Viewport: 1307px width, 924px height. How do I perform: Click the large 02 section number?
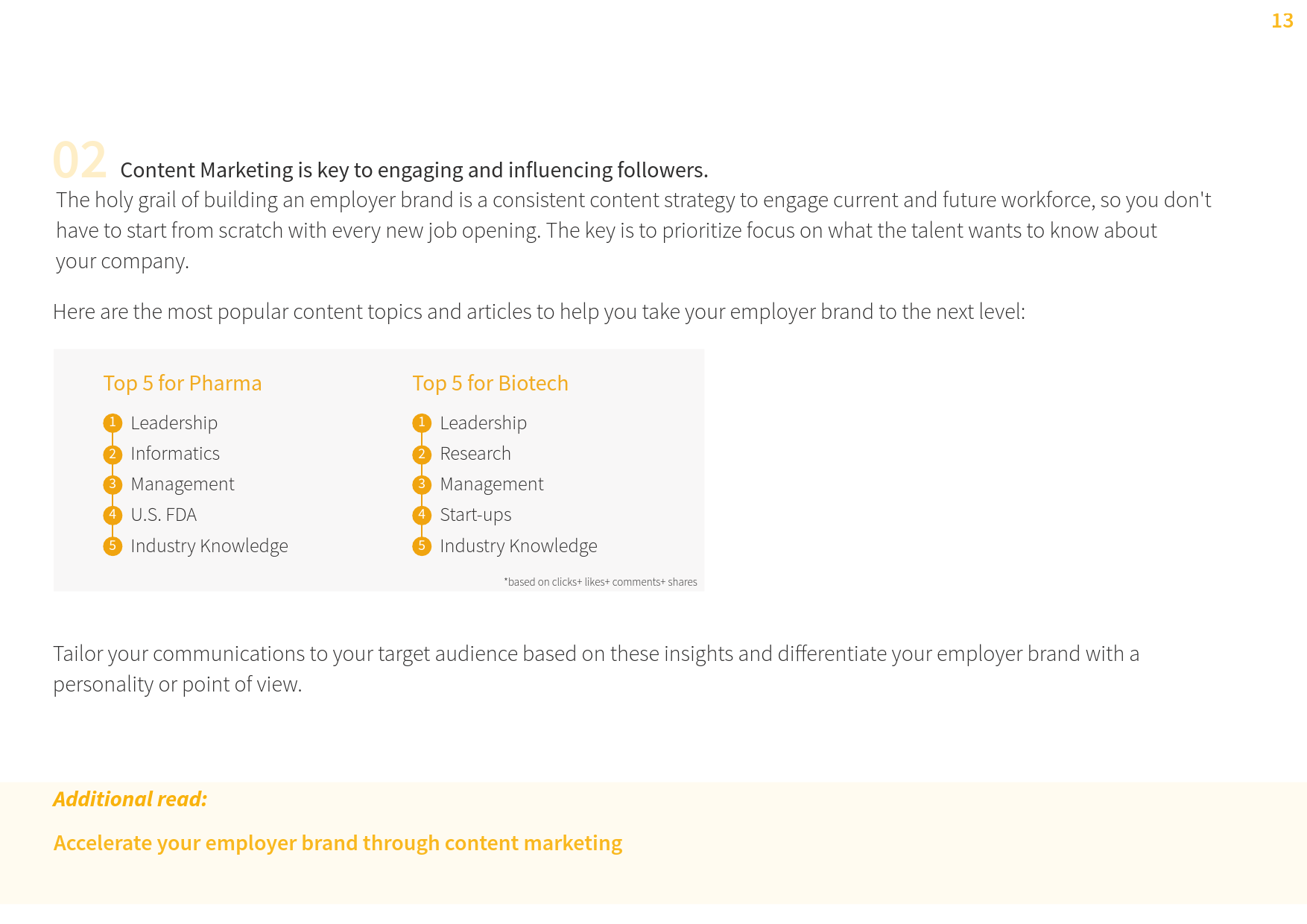point(80,160)
